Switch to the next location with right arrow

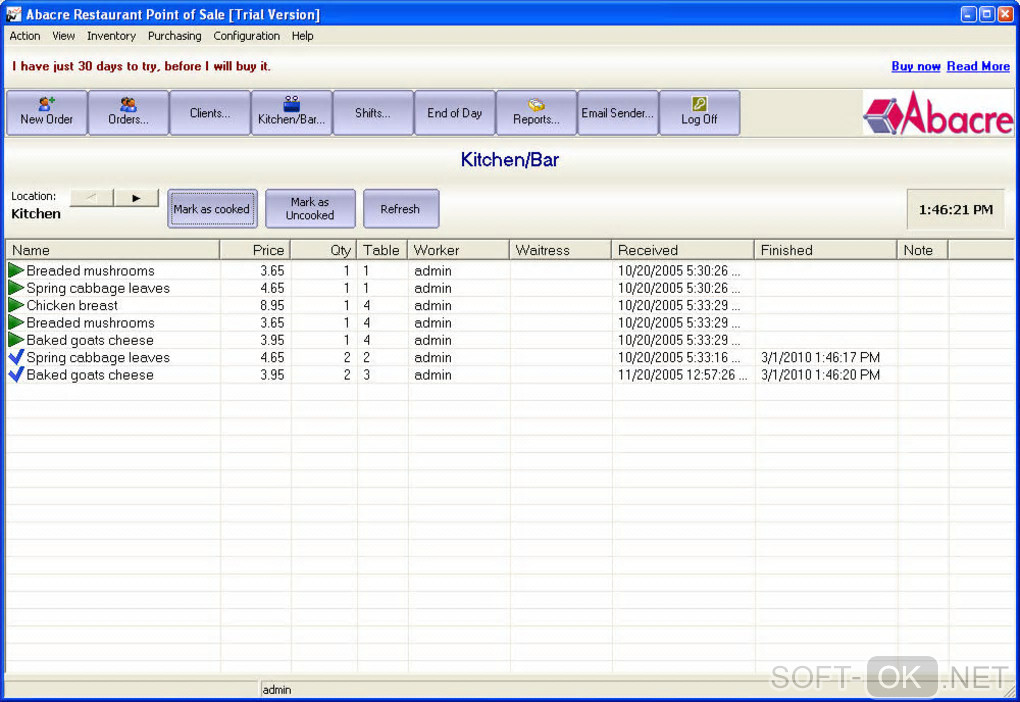click(136, 198)
